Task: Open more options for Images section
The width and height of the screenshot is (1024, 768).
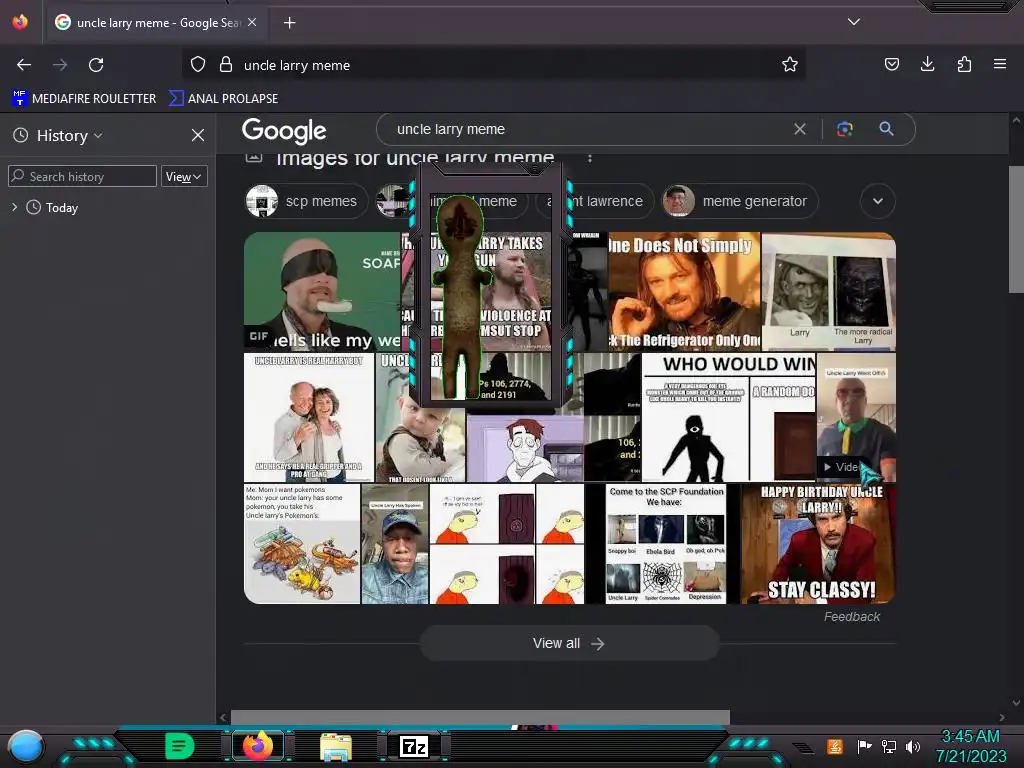Action: [x=590, y=158]
